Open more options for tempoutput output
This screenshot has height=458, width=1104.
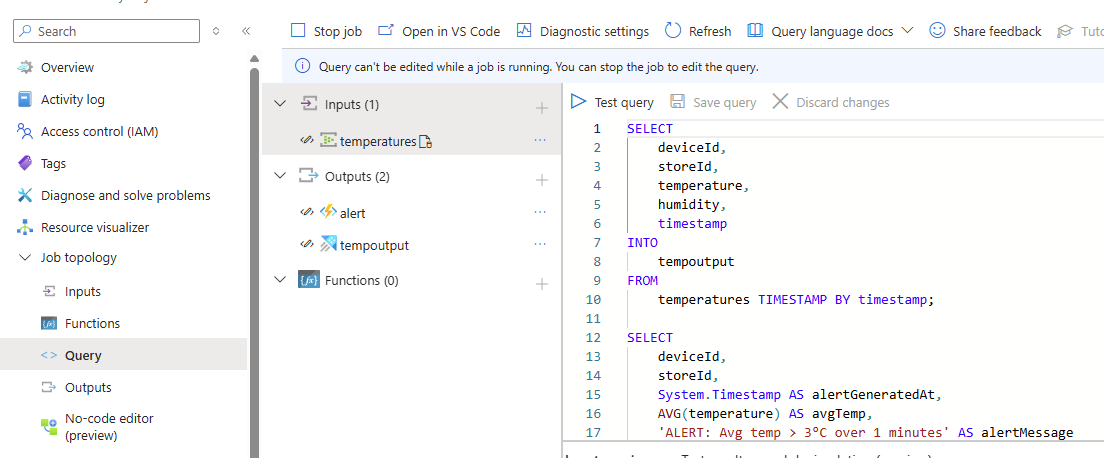coord(540,244)
